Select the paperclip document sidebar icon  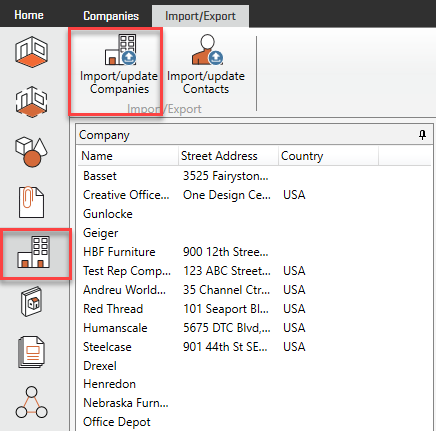point(31,202)
